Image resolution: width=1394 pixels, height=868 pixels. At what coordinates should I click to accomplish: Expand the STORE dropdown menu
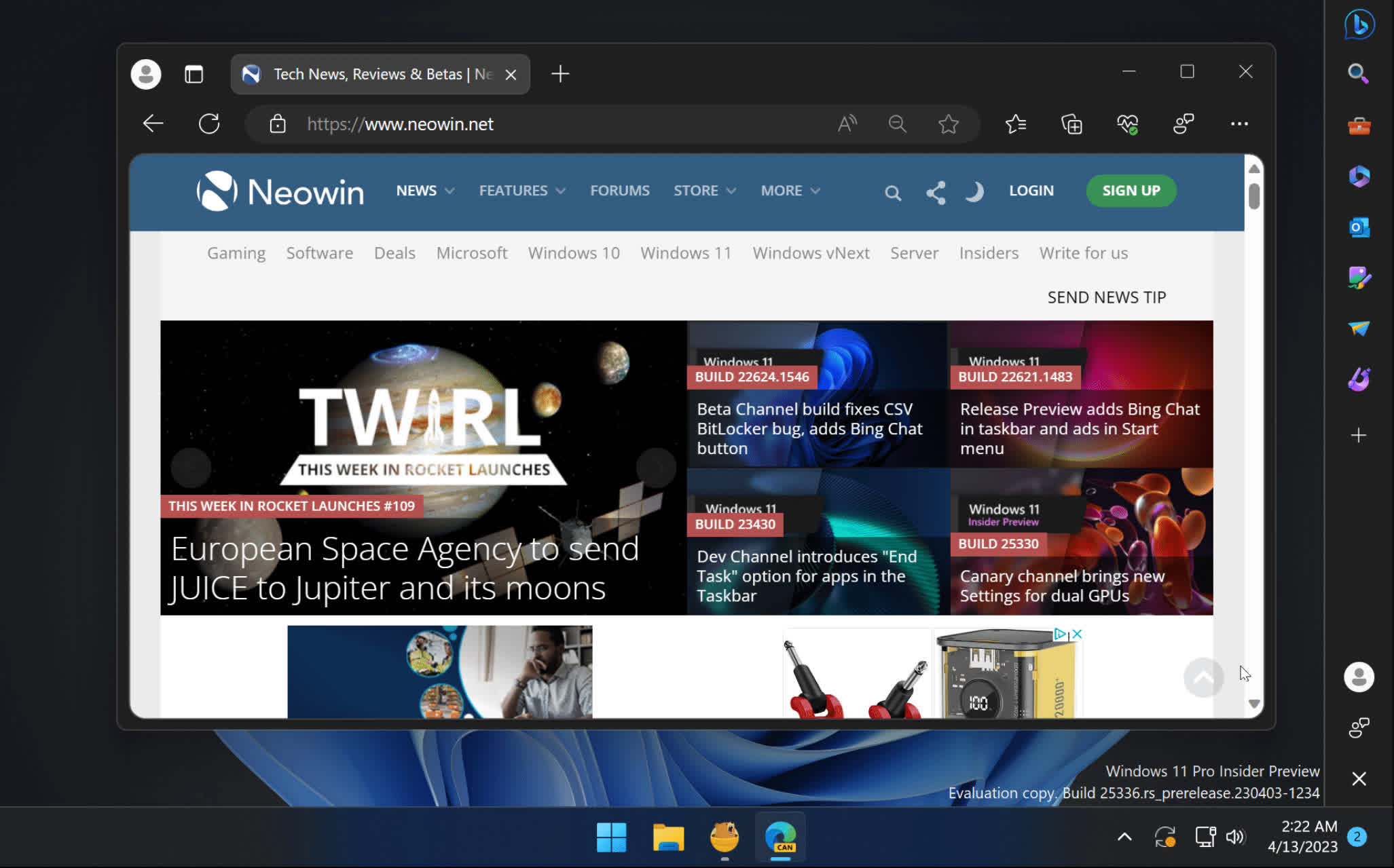(705, 191)
